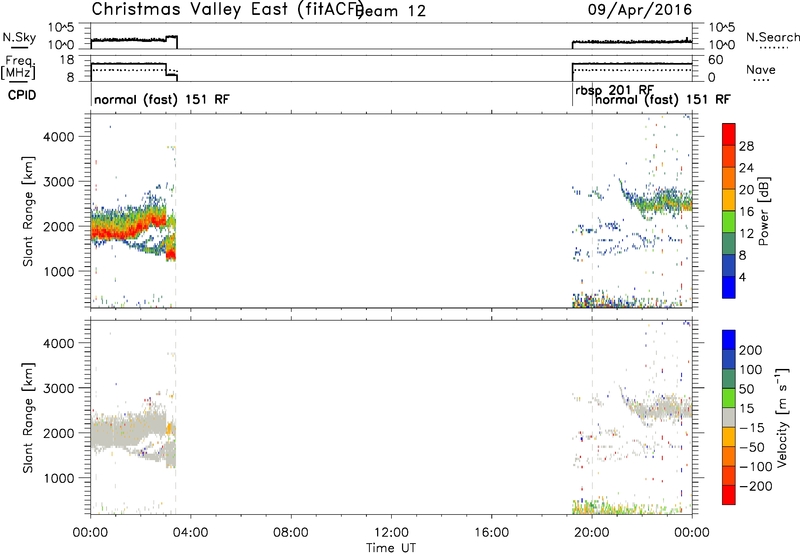Click the "16:00" time tick label

pos(491,533)
